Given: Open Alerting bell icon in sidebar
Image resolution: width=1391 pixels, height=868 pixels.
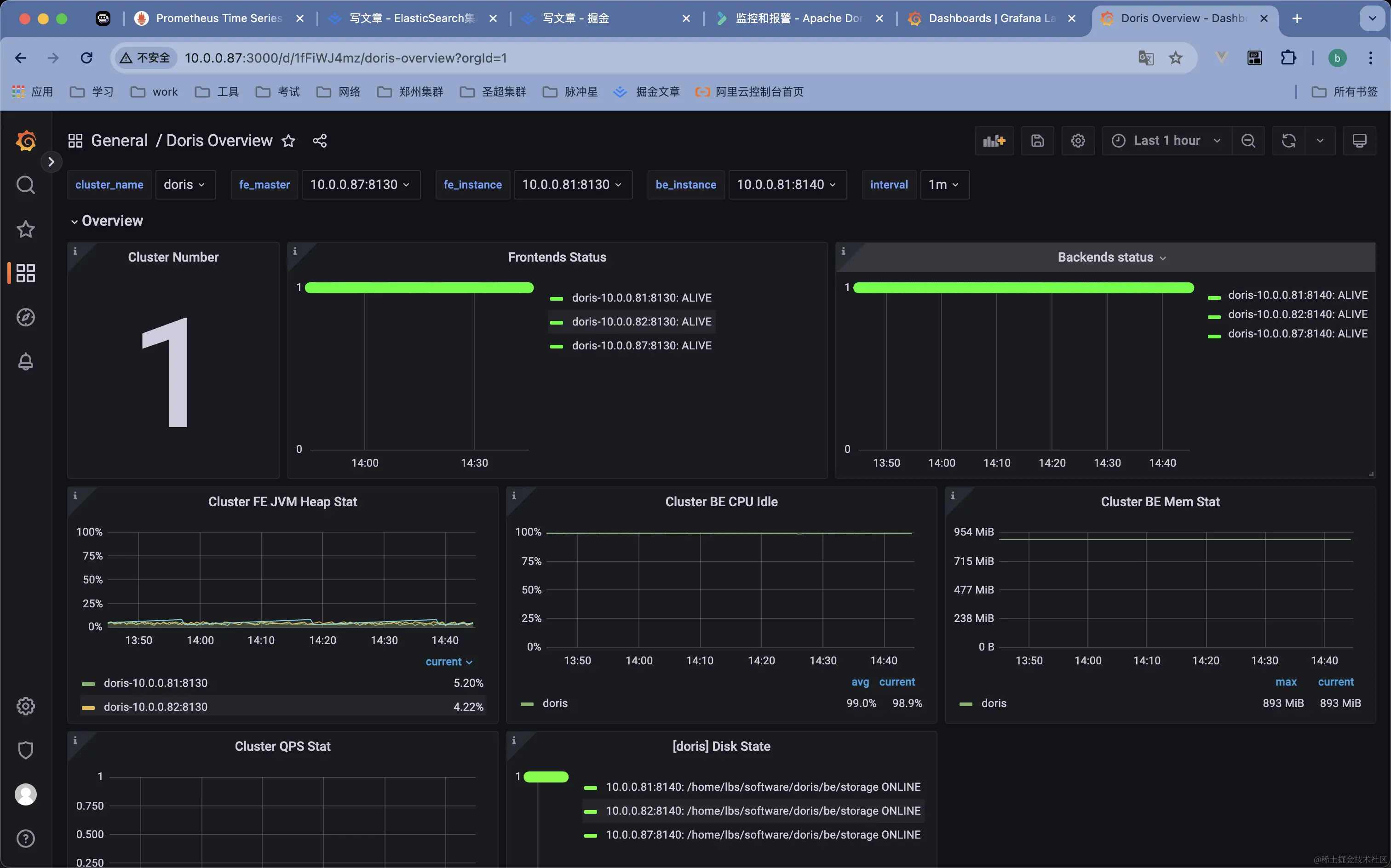Looking at the screenshot, I should point(25,362).
